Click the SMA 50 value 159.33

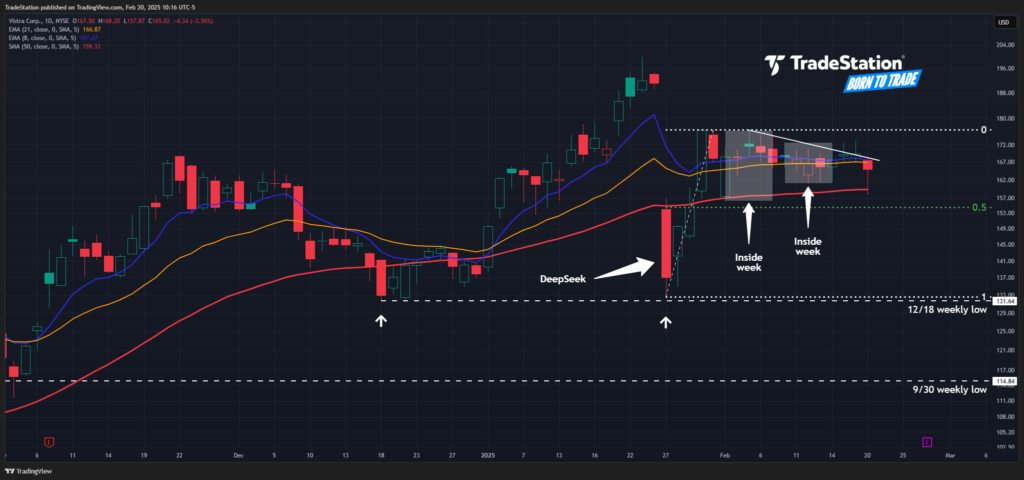click(x=91, y=46)
